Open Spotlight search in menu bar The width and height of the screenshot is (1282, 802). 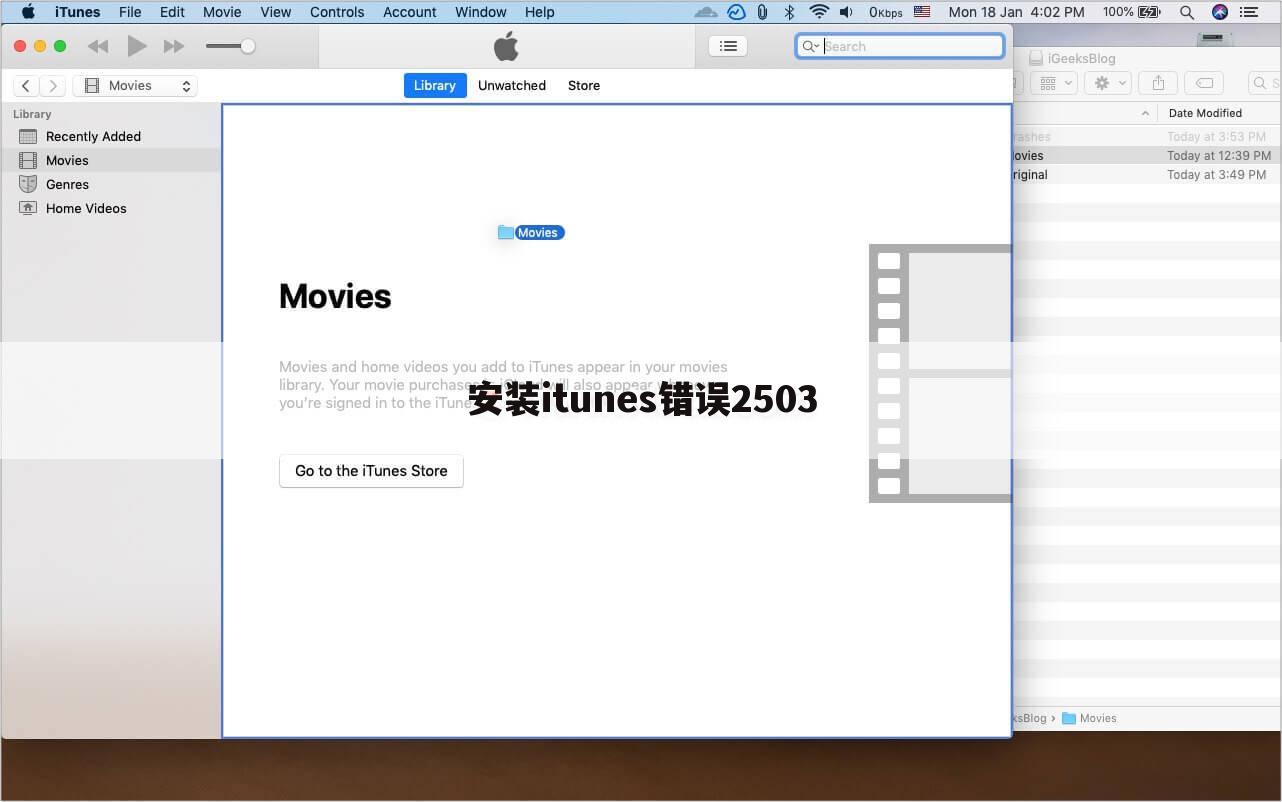(1187, 12)
